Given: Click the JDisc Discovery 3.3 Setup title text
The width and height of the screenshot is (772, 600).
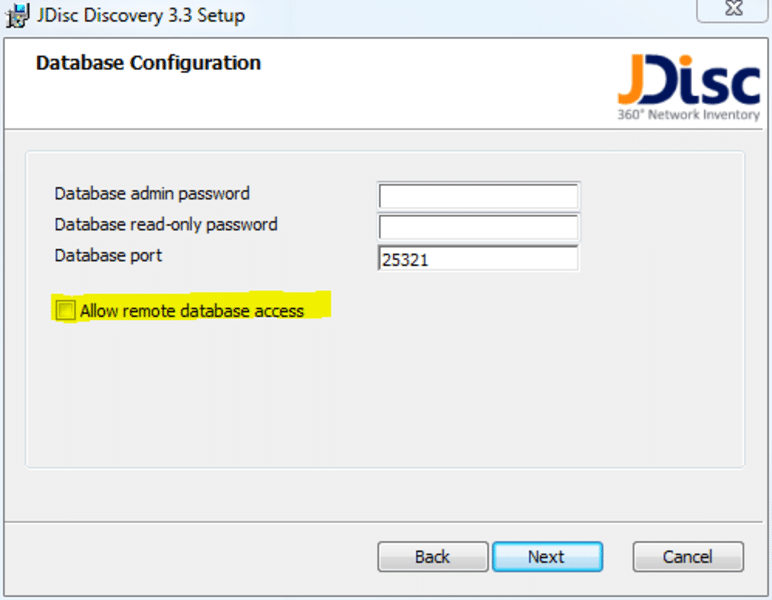Looking at the screenshot, I should click(x=140, y=16).
